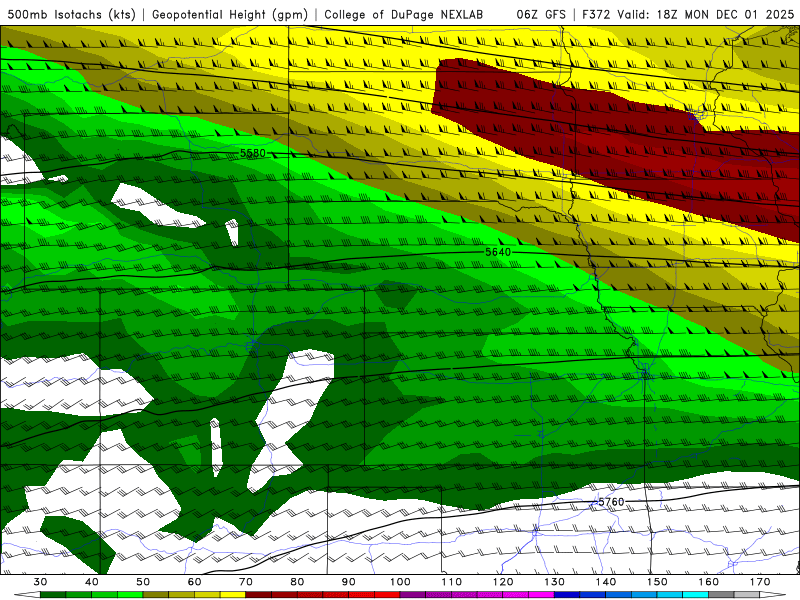Click the '40' color bar tick label
Viewport: 800px width, 600px height.
coord(92,582)
